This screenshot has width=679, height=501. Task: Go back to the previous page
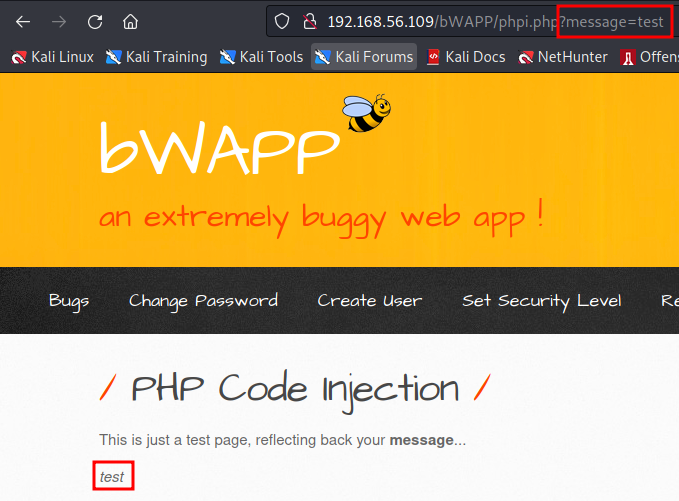coord(23,22)
